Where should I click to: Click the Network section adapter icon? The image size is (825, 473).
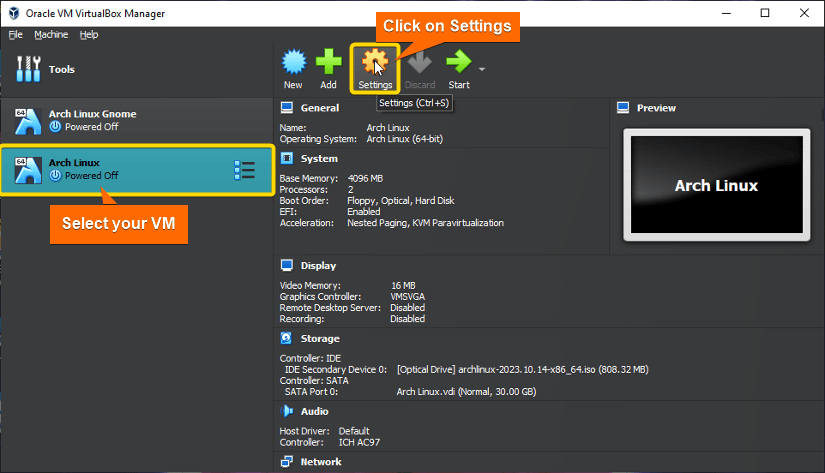point(287,461)
